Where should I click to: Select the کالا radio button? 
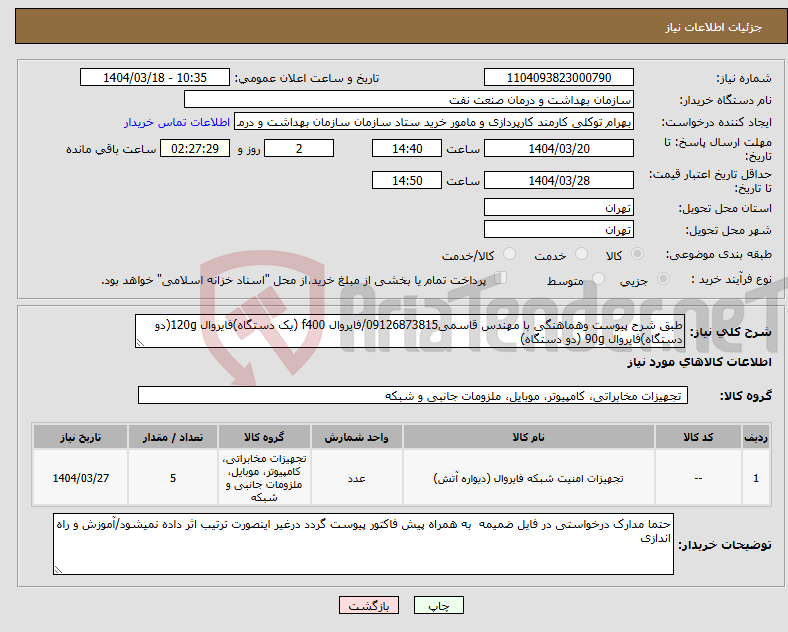637,254
